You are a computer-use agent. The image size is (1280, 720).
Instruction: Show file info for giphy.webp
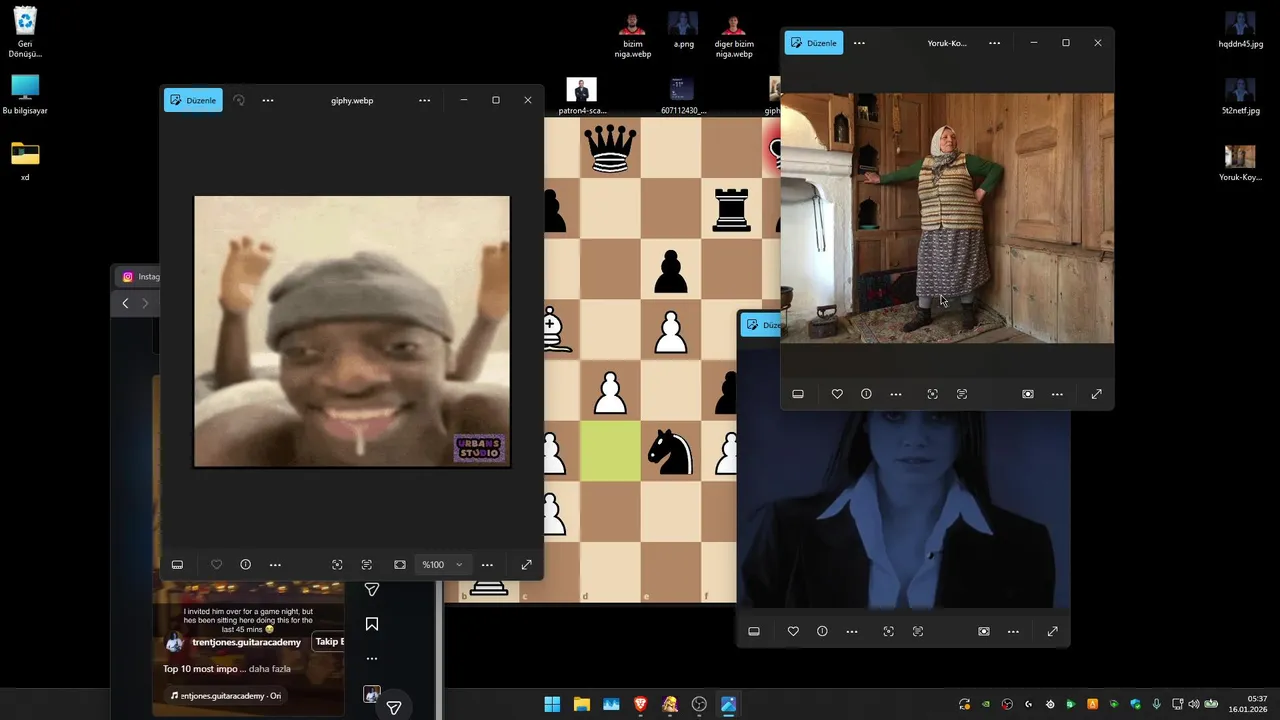click(245, 565)
